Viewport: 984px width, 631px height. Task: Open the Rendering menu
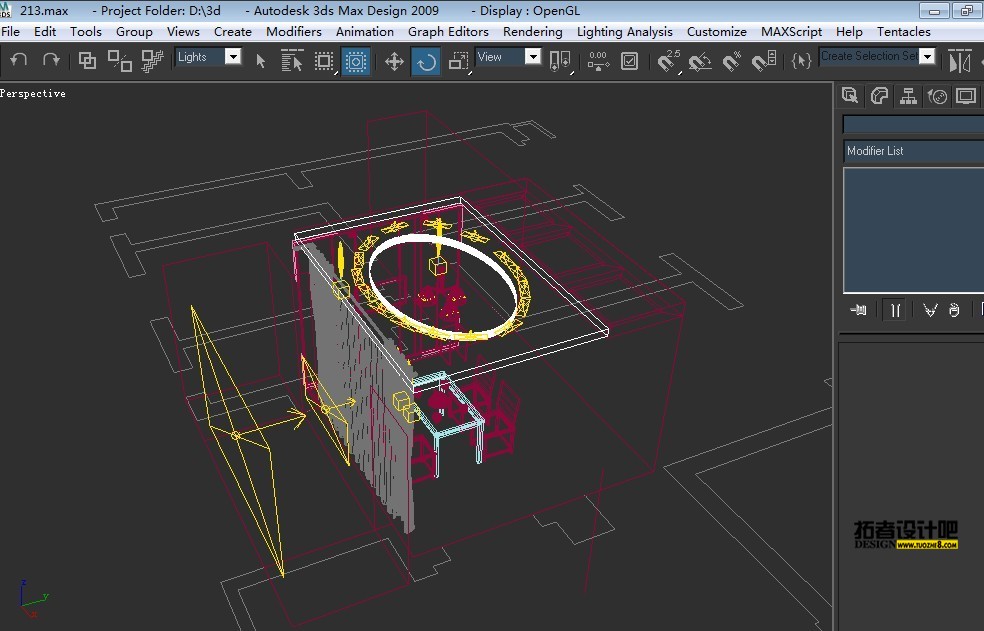coord(533,31)
